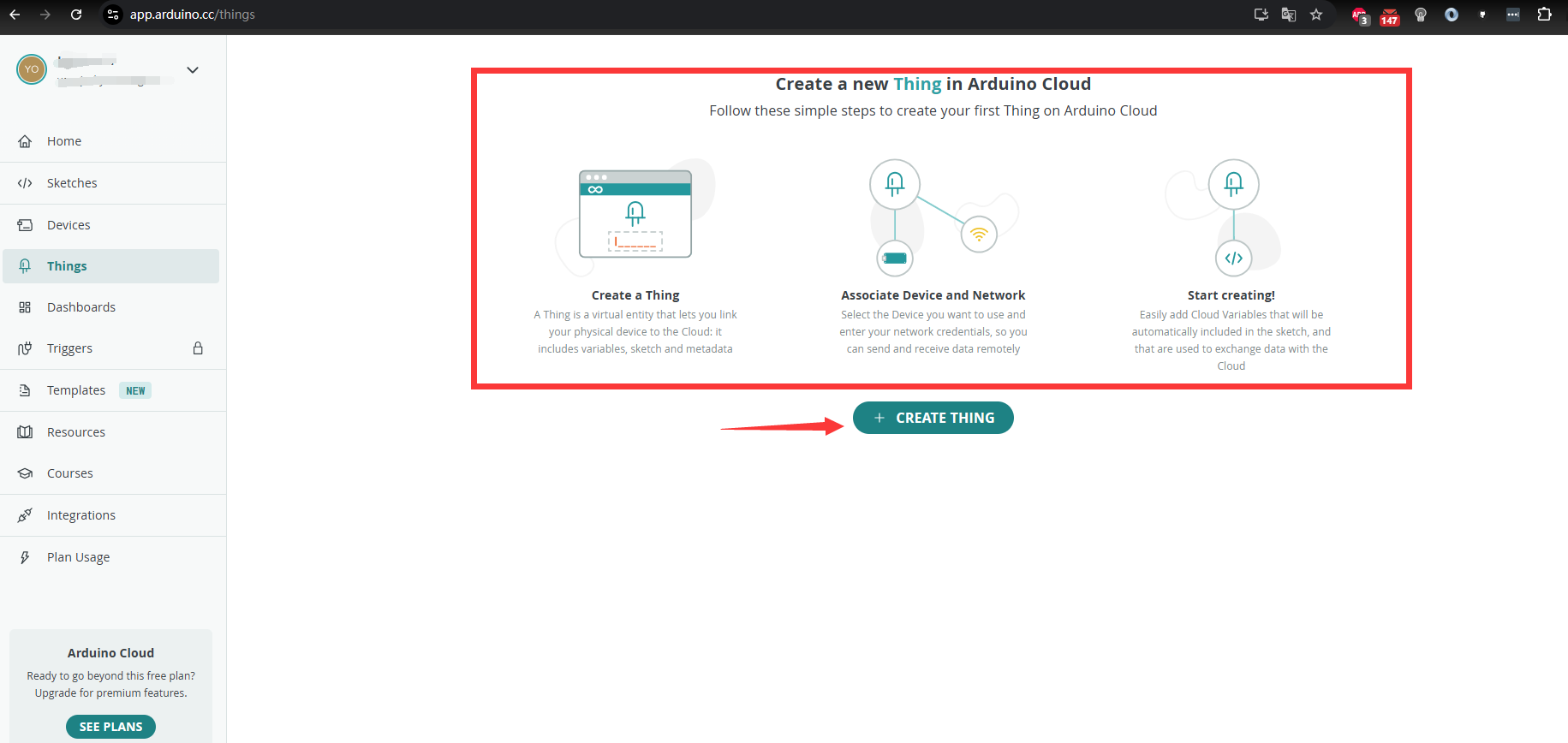The image size is (1568, 743).
Task: Click the SEE PLANS button
Action: click(x=110, y=727)
